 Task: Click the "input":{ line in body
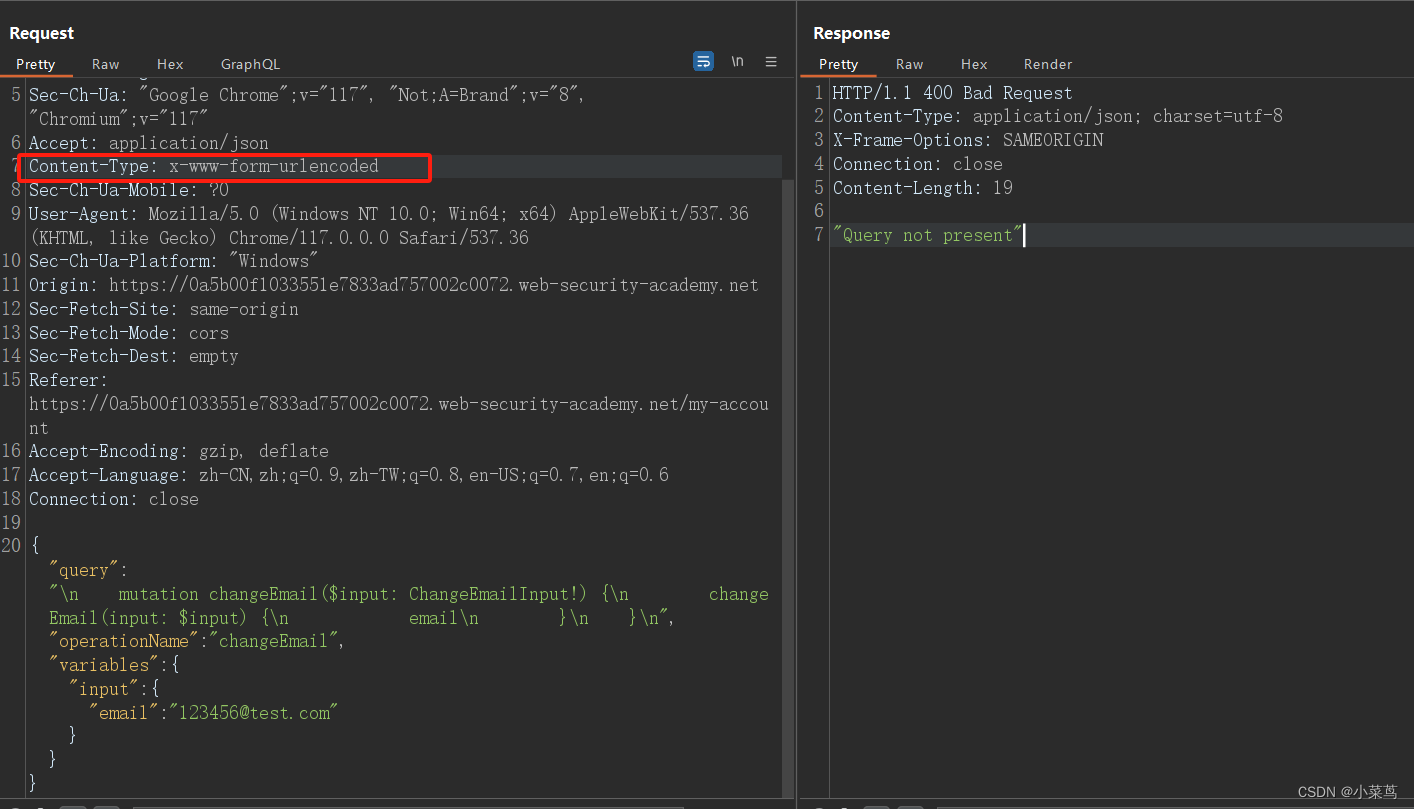113,689
